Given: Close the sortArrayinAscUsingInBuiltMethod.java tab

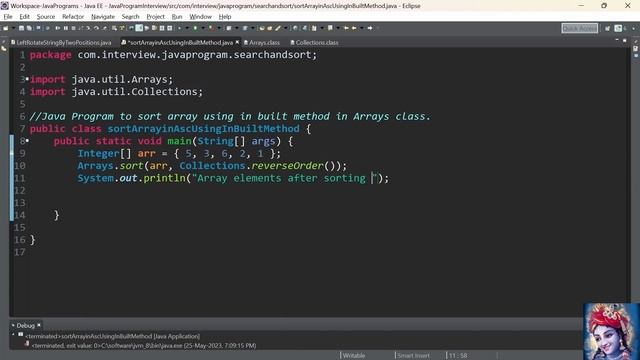Looking at the screenshot, I should 237,42.
